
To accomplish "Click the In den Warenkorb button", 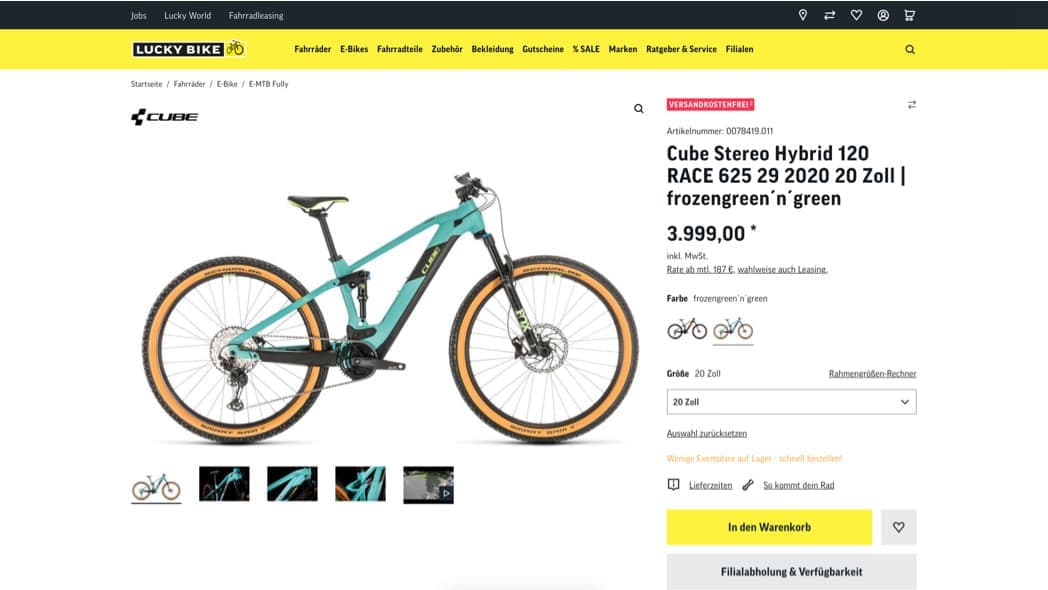I will click(x=769, y=527).
